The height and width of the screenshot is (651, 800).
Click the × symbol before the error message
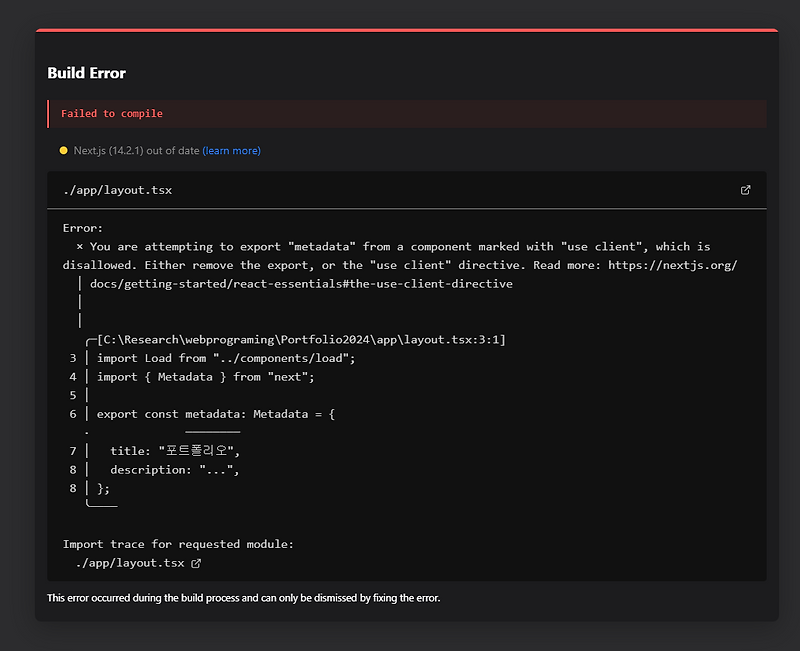[x=80, y=246]
